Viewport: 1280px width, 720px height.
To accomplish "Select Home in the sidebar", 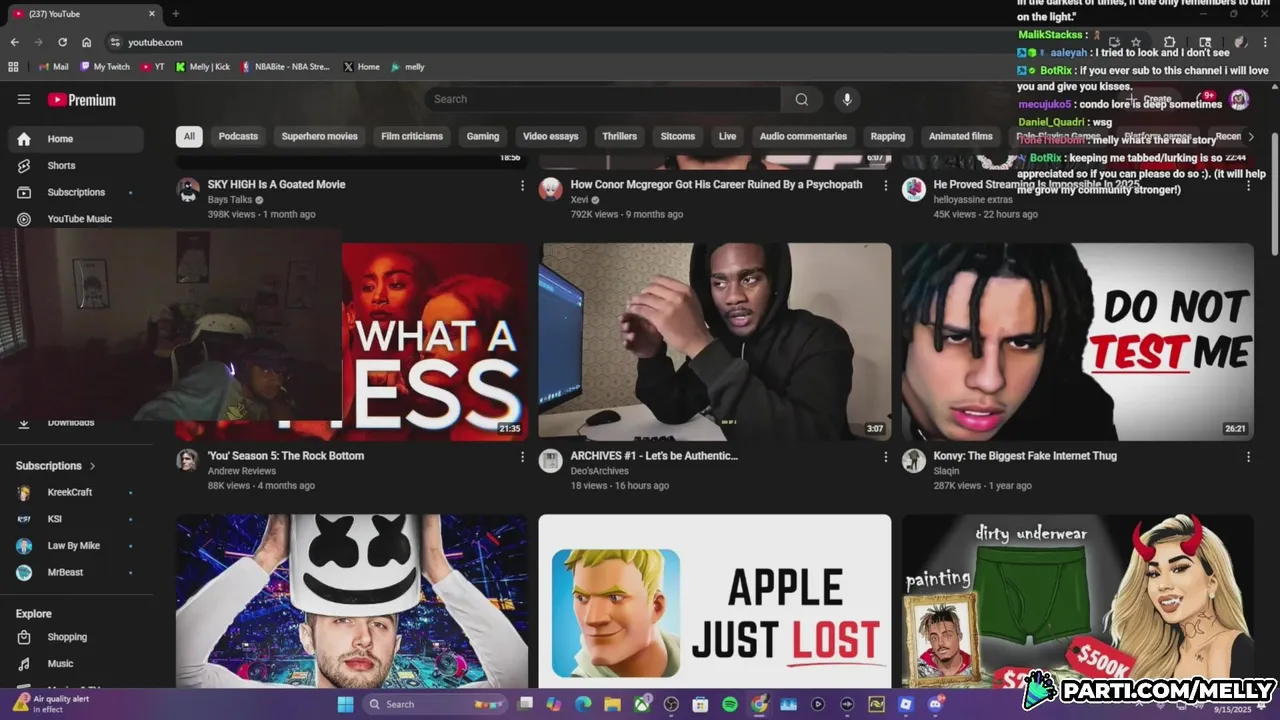I will pyautogui.click(x=76, y=139).
